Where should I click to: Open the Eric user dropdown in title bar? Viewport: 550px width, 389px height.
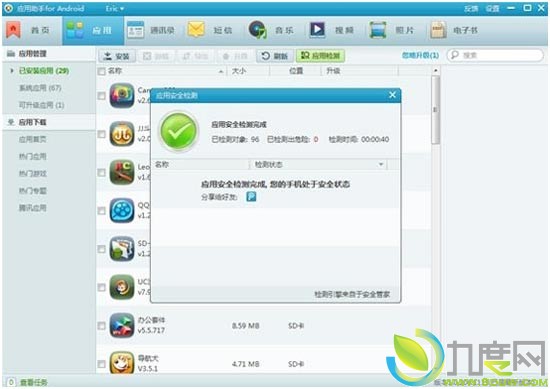pos(115,8)
